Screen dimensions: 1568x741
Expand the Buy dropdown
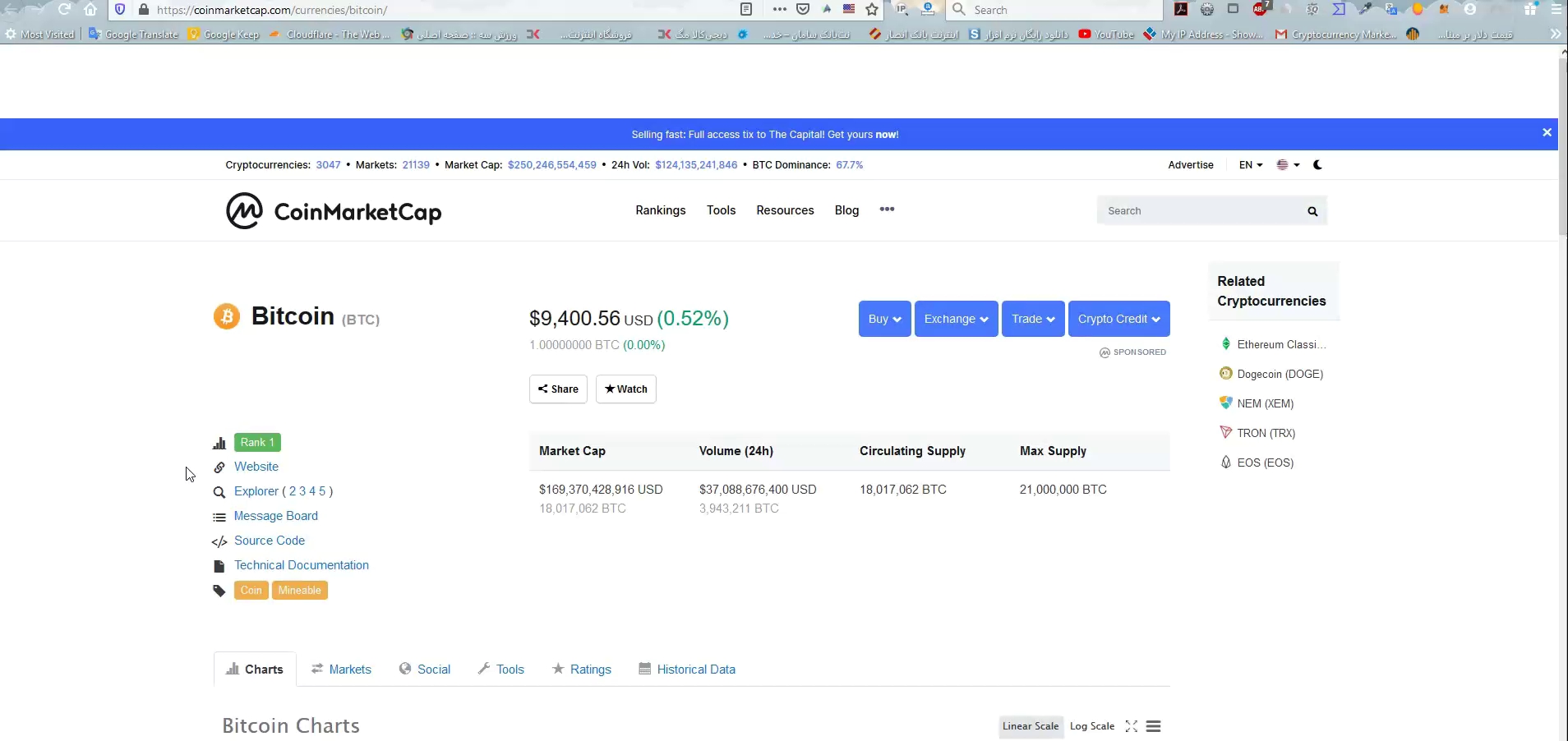[884, 319]
